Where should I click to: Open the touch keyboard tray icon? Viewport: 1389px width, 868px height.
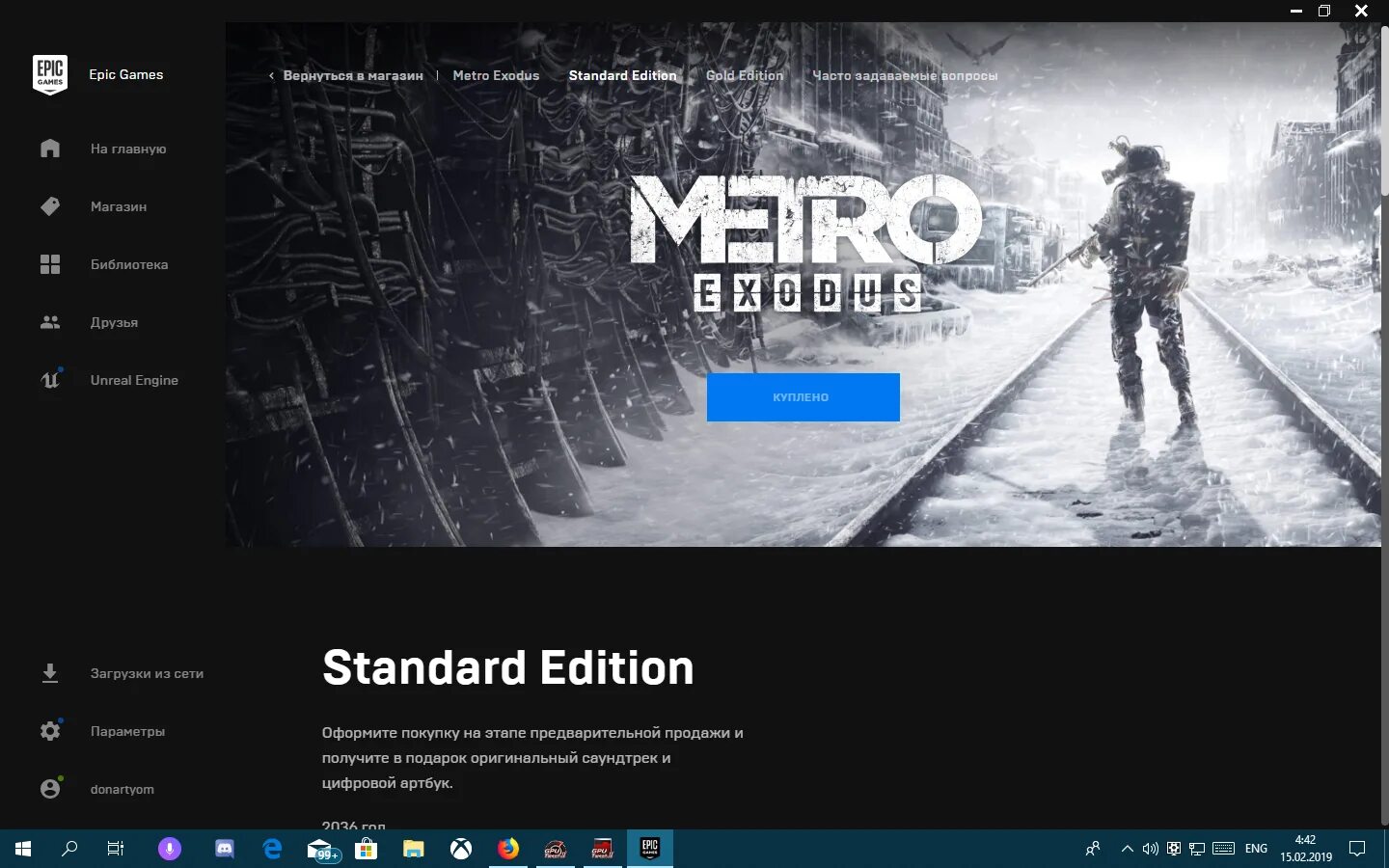(x=1223, y=849)
